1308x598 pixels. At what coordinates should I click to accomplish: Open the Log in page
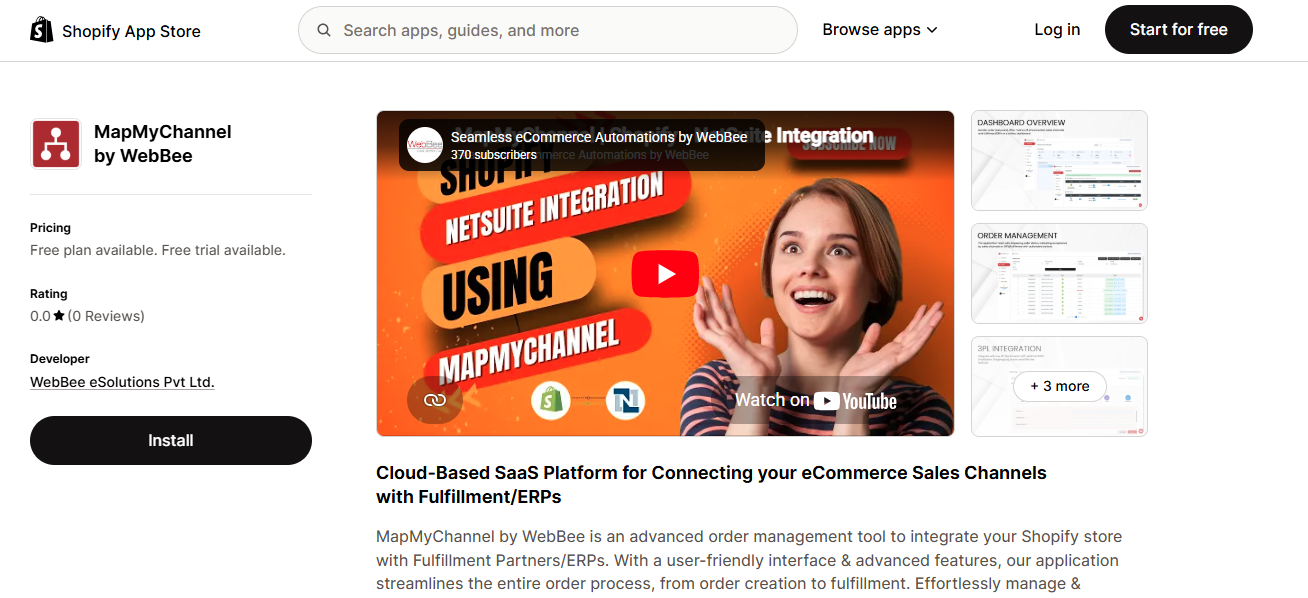[1057, 29]
